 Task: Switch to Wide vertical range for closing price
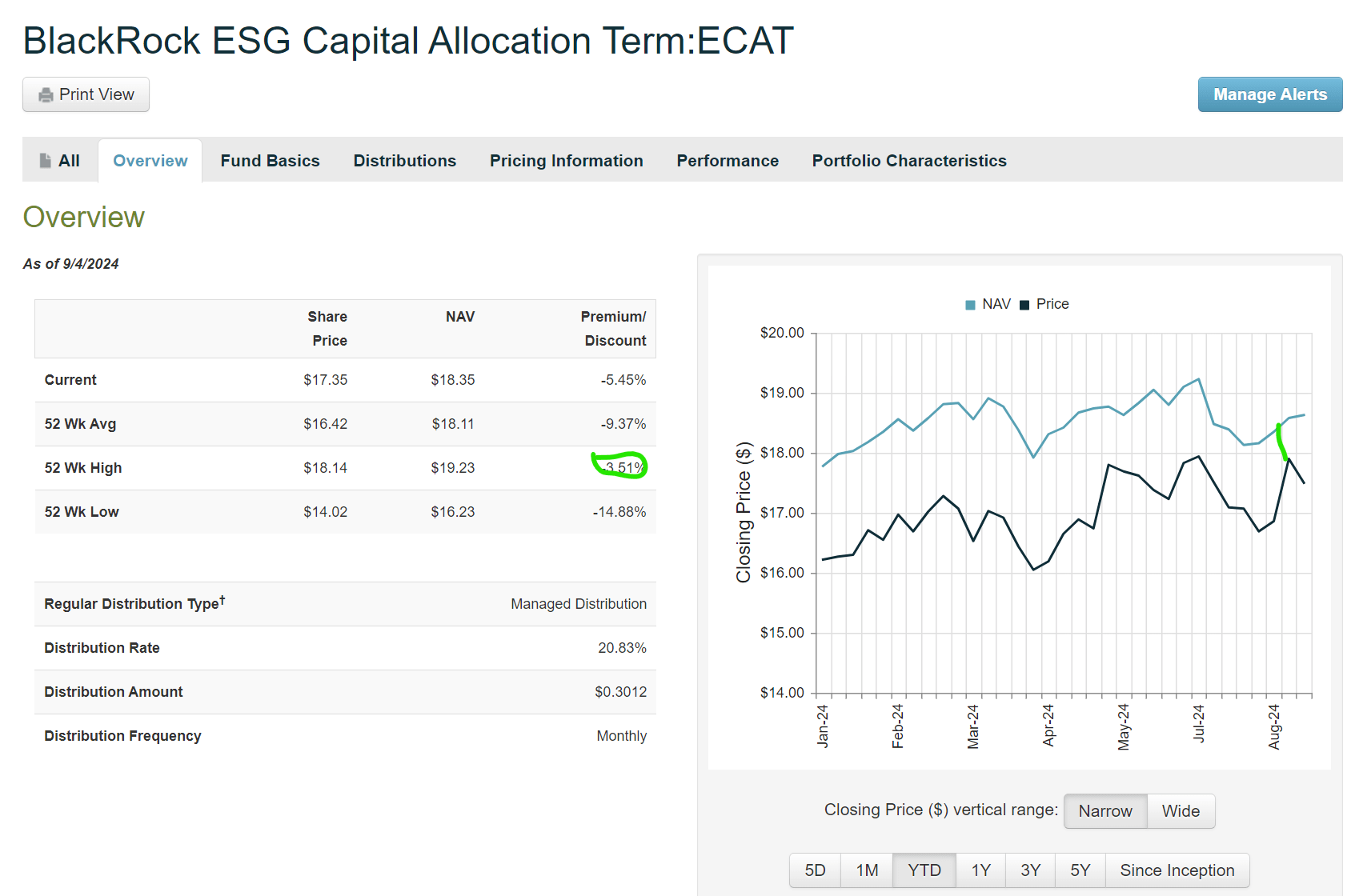[1181, 811]
